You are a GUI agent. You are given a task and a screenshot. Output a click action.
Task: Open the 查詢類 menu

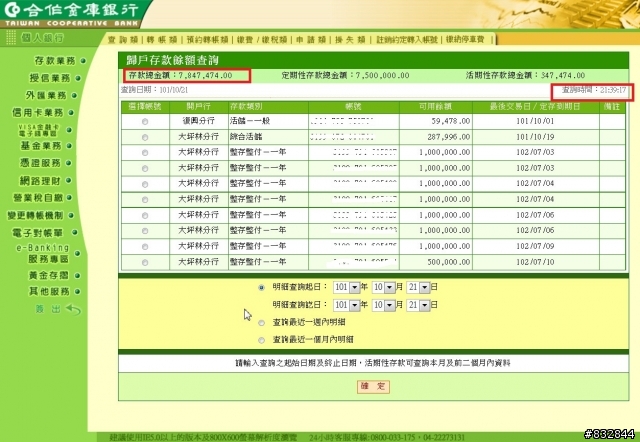[x=123, y=40]
